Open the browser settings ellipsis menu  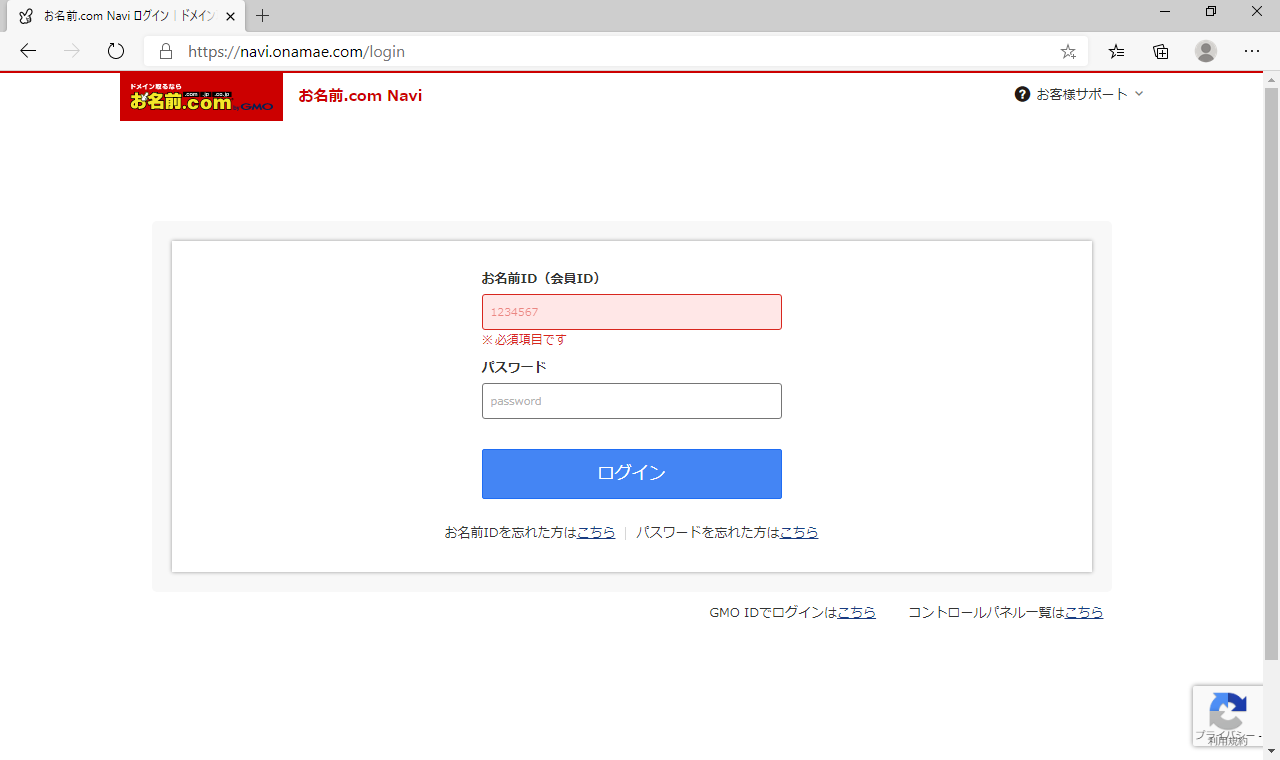point(1252,51)
